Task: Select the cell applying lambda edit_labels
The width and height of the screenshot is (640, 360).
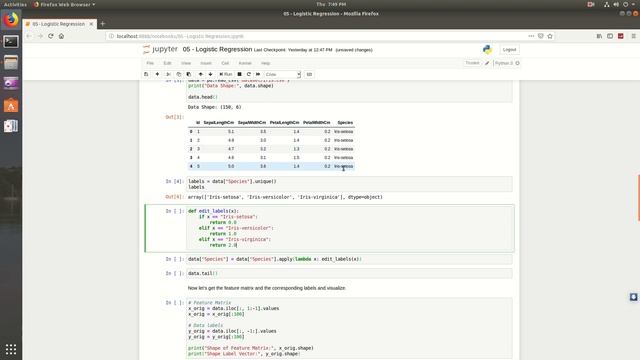Action: [349, 259]
